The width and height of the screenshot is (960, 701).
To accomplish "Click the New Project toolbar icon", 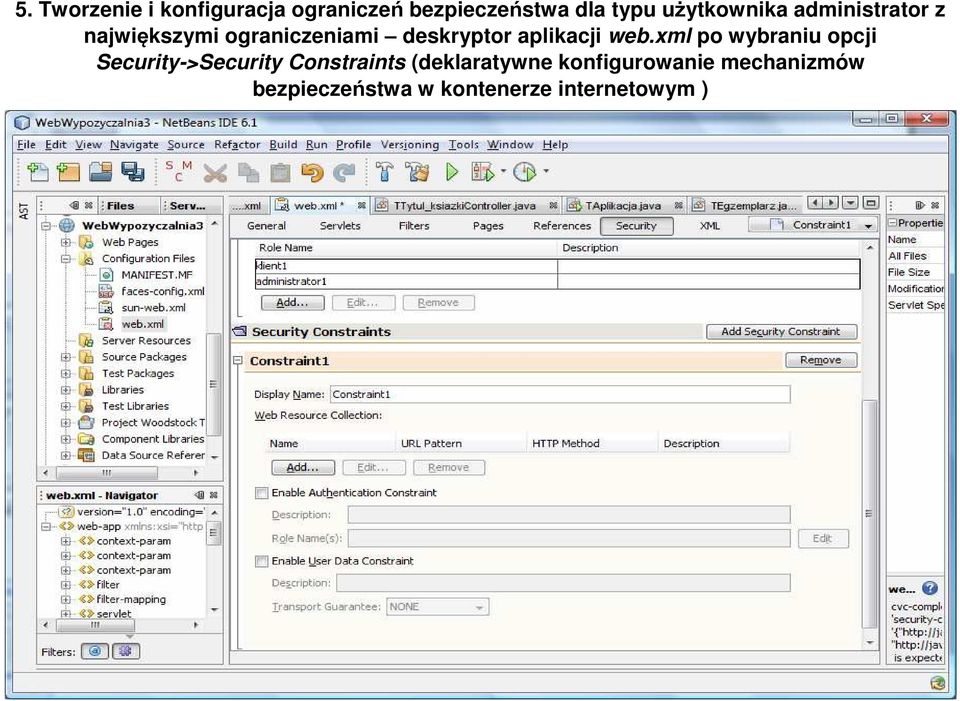I will point(68,172).
